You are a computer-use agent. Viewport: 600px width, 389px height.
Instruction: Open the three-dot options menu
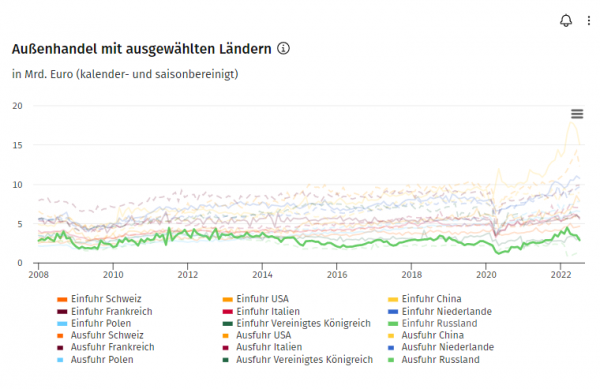click(589, 21)
